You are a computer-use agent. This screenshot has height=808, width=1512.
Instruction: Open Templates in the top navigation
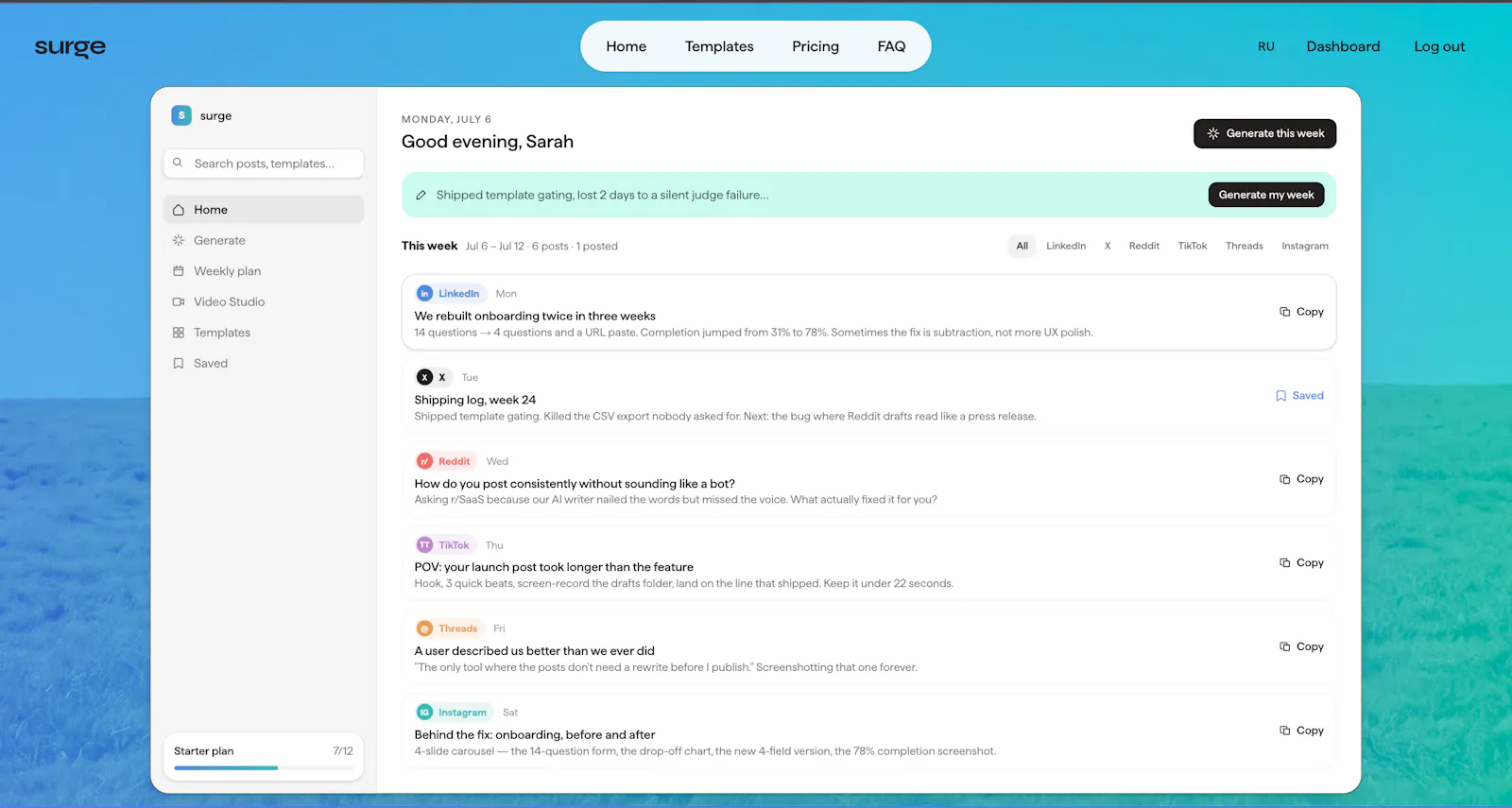(719, 46)
